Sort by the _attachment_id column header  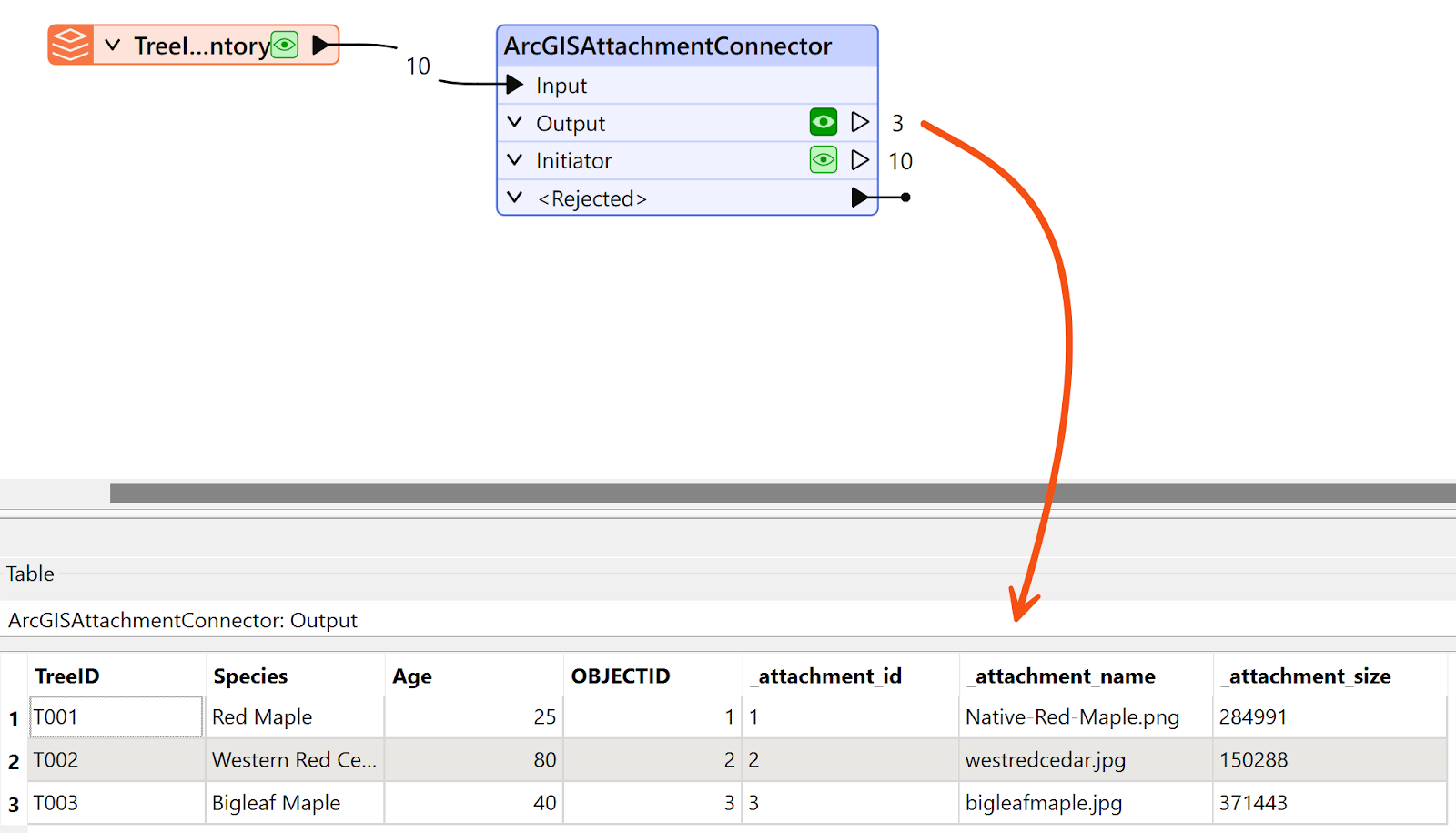point(851,676)
